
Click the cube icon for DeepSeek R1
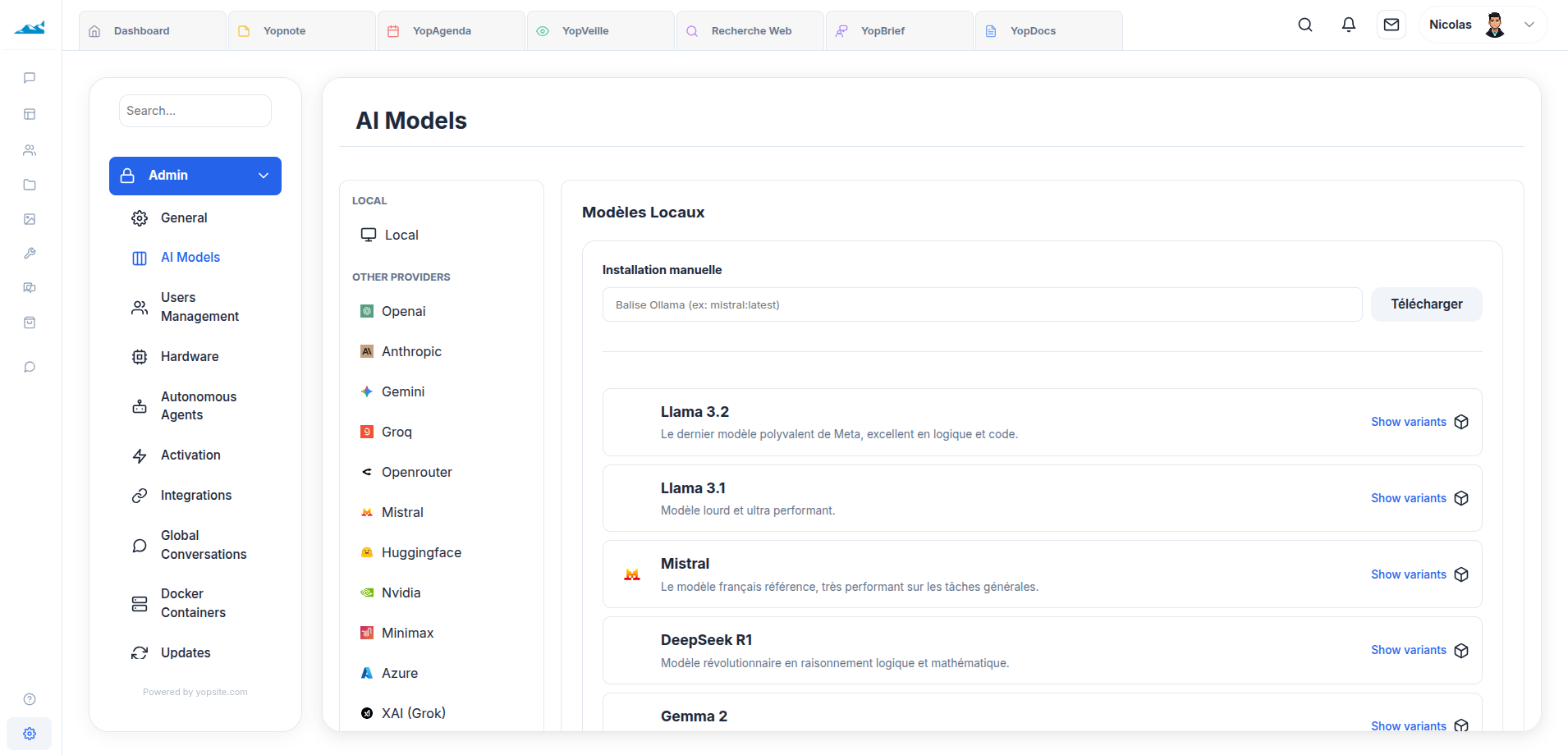coord(1461,651)
